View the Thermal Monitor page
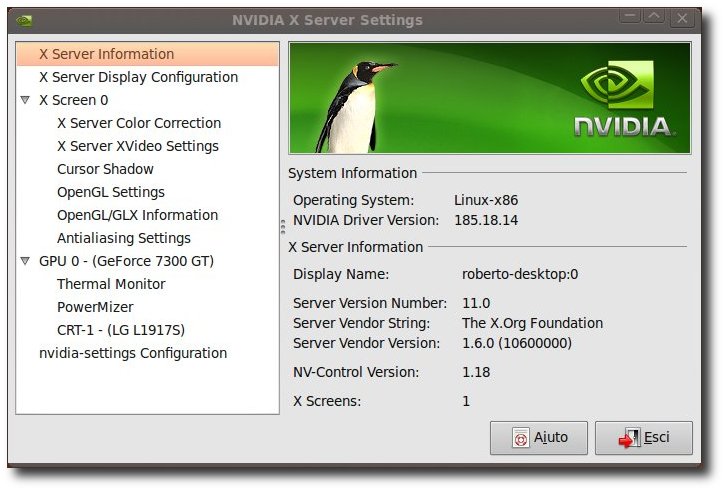 (x=111, y=284)
